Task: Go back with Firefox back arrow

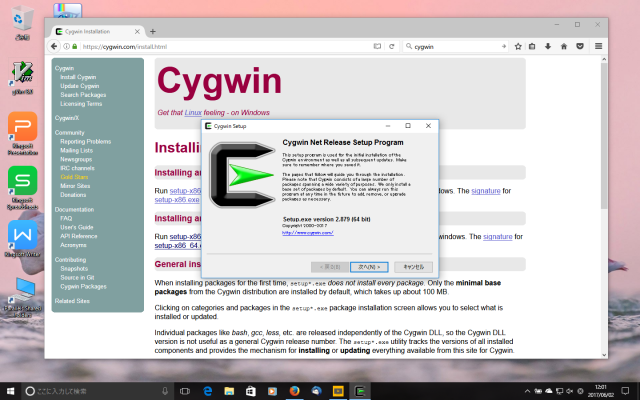Action: coord(54,47)
